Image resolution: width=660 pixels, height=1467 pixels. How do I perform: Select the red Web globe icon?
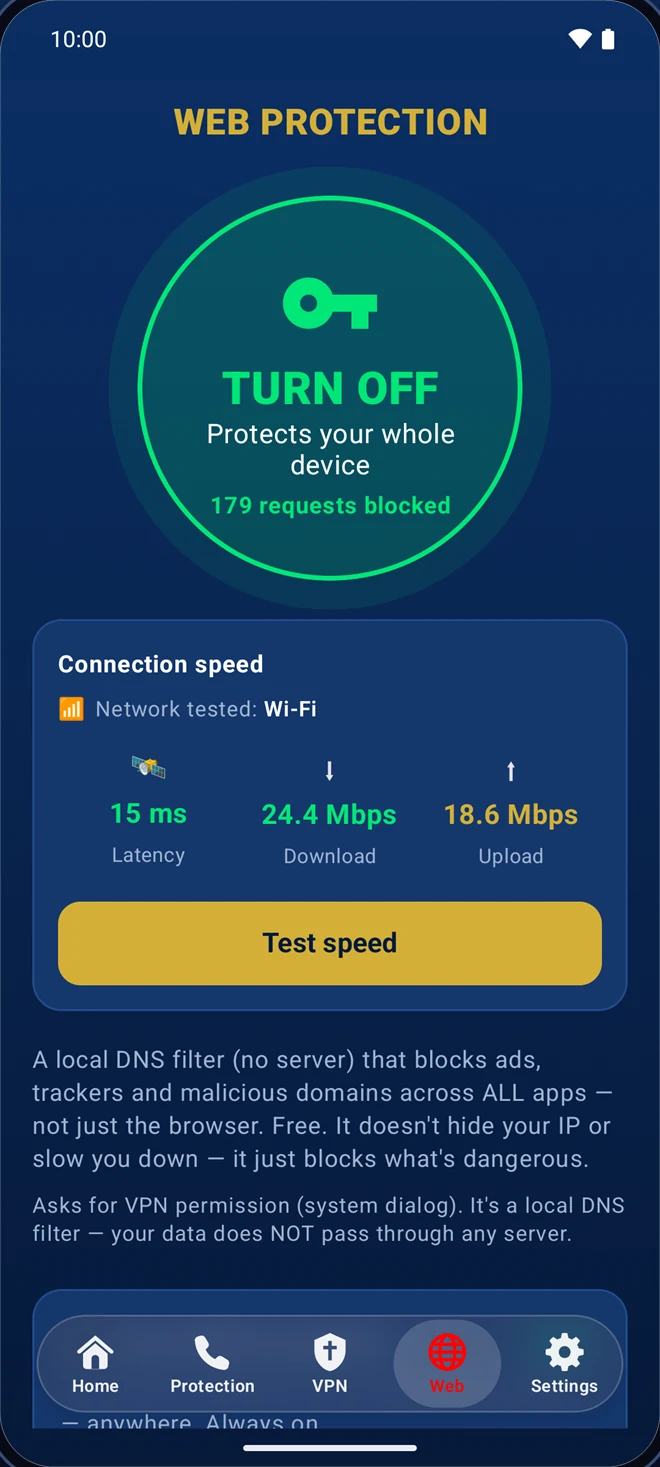pyautogui.click(x=446, y=1353)
